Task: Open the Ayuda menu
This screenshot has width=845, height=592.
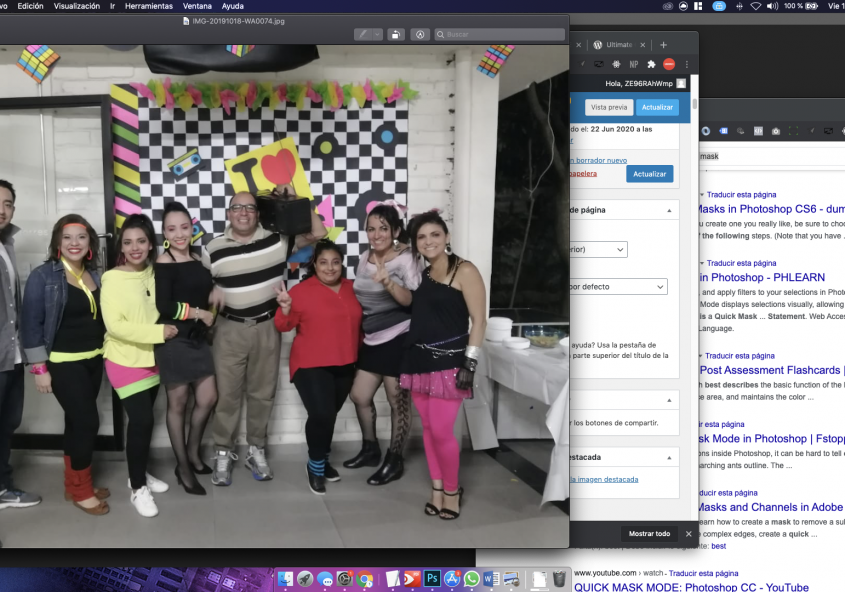Action: coord(233,6)
